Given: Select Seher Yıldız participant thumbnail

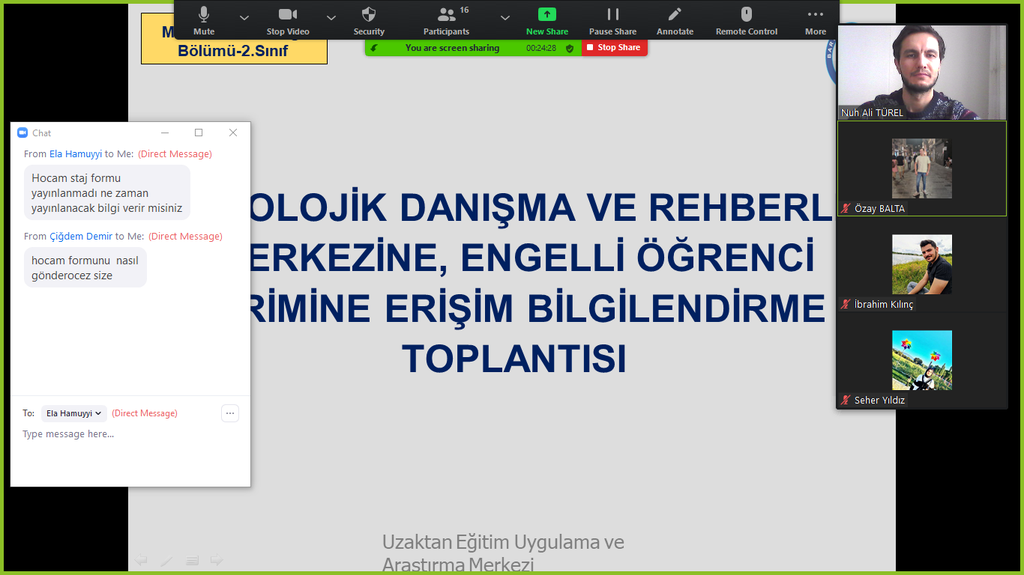Looking at the screenshot, I should coord(922,361).
